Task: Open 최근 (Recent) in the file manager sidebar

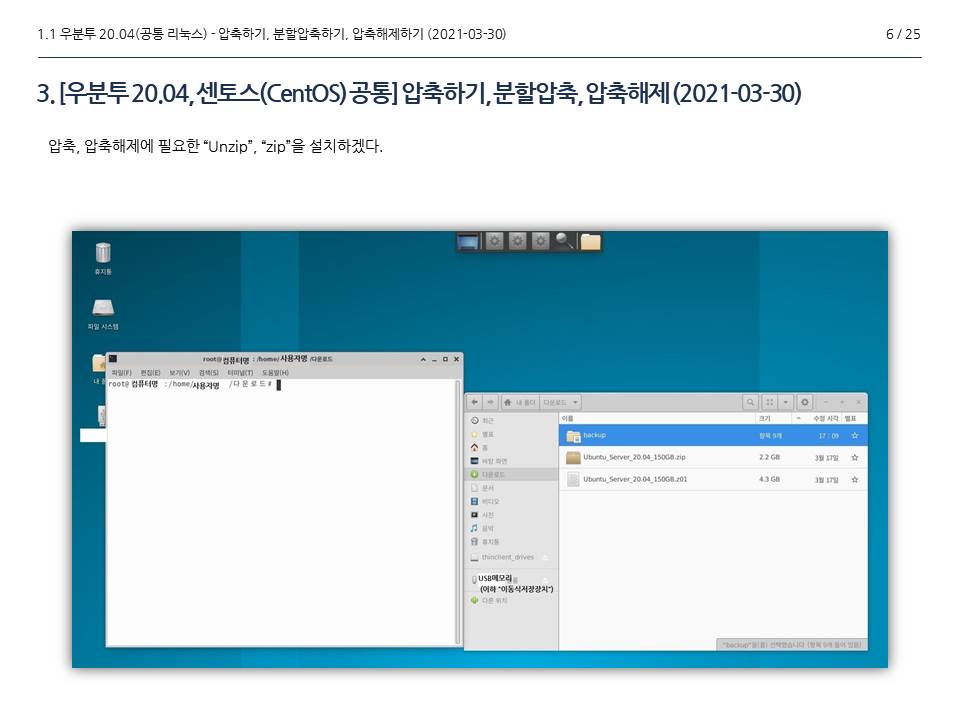Action: (x=511, y=421)
